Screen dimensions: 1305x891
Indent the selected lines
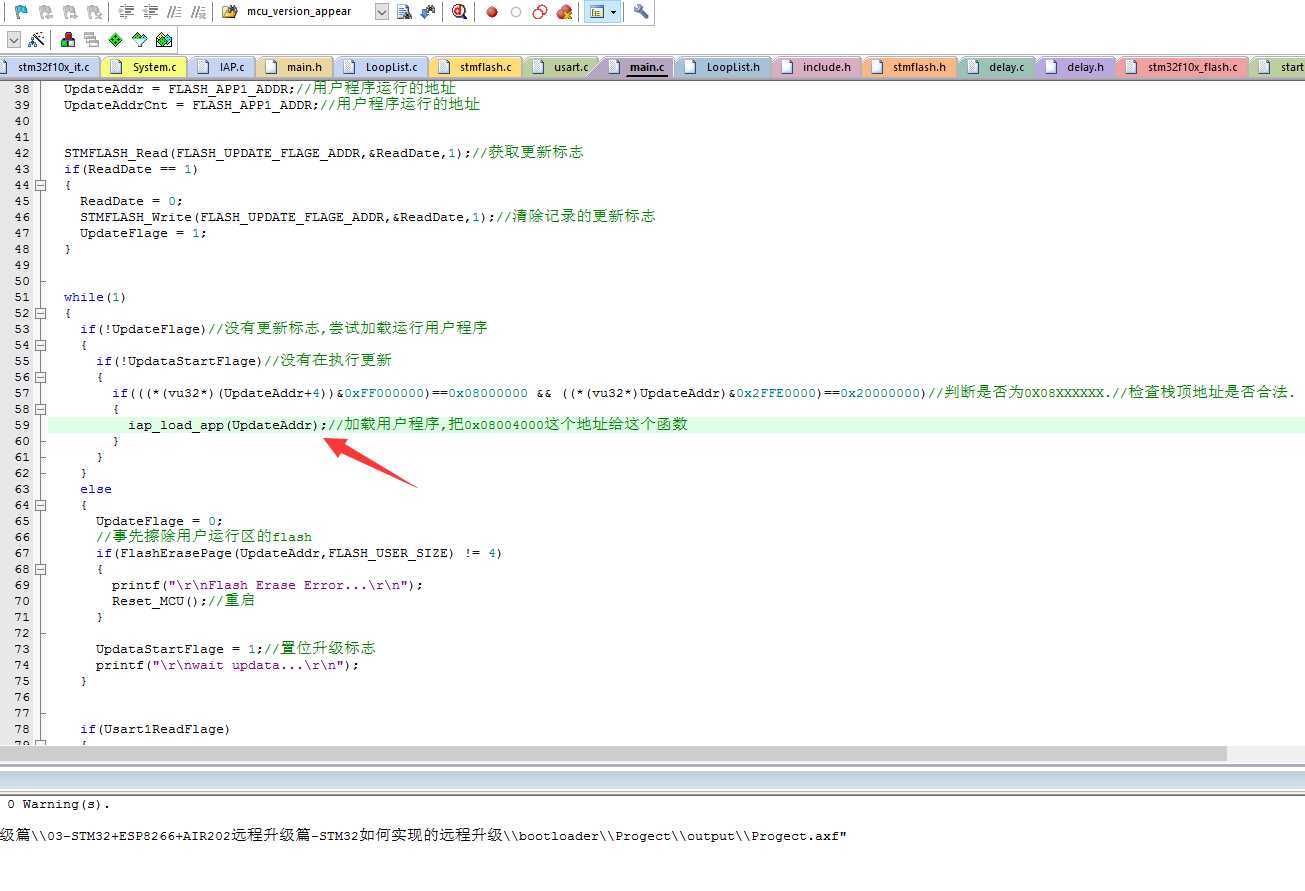126,12
